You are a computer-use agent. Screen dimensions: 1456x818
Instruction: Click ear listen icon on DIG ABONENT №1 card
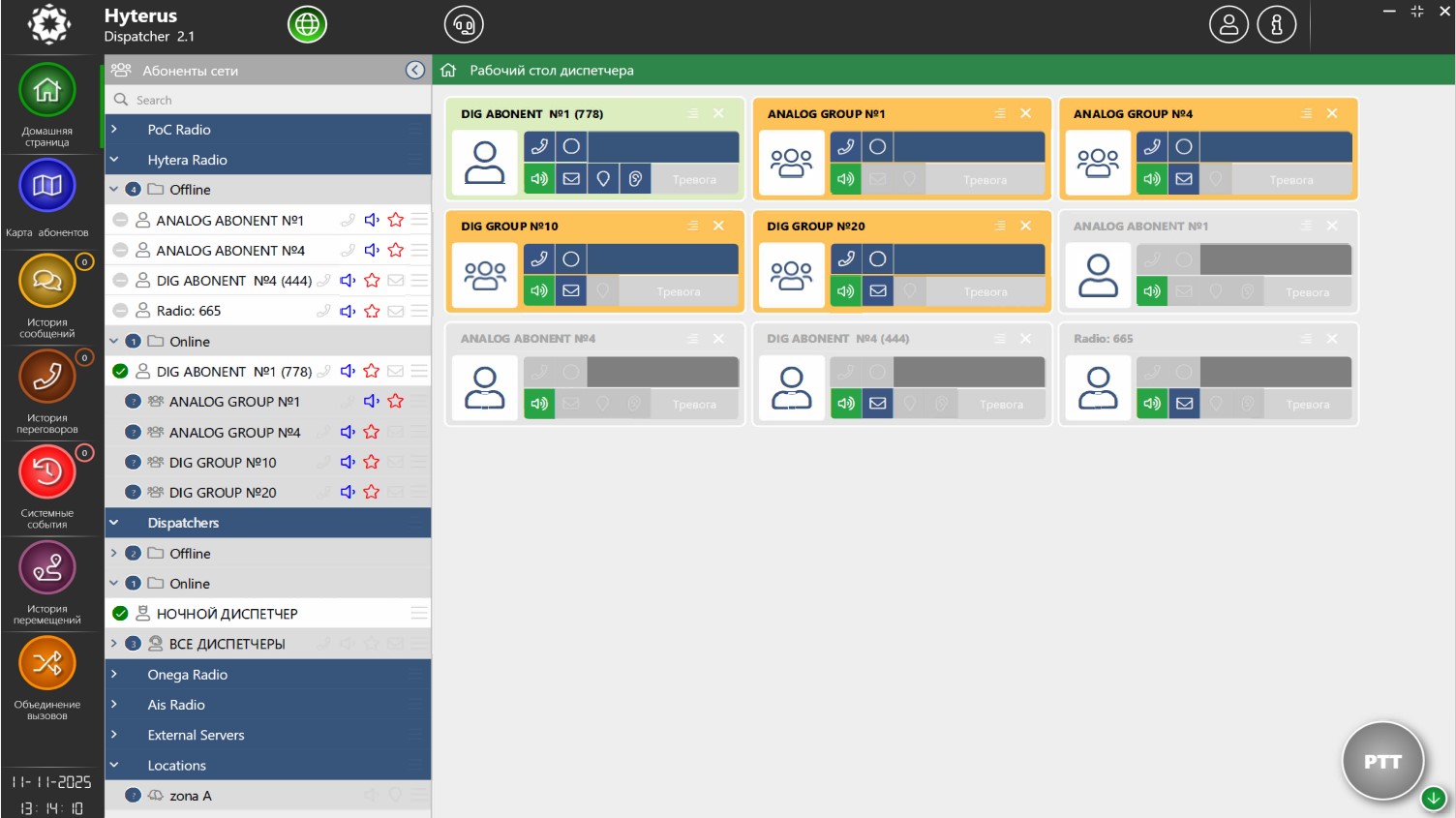(x=635, y=179)
